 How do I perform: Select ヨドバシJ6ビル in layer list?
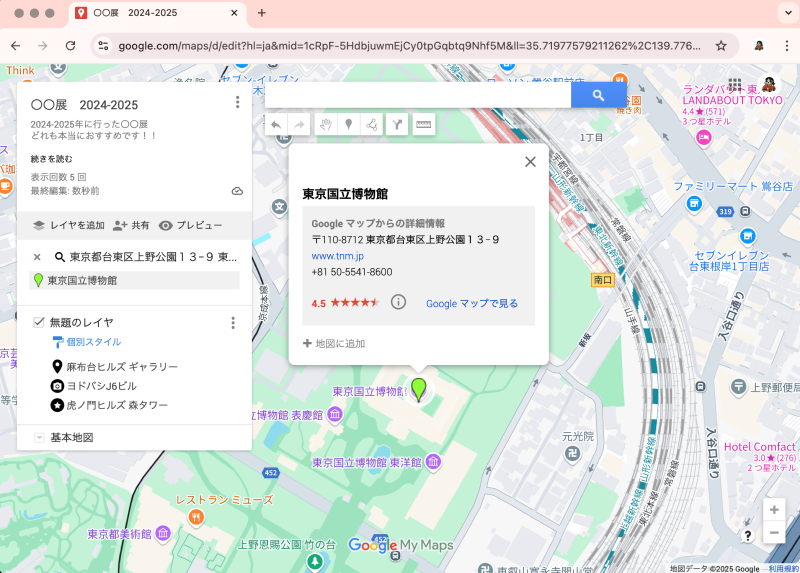(x=94, y=386)
